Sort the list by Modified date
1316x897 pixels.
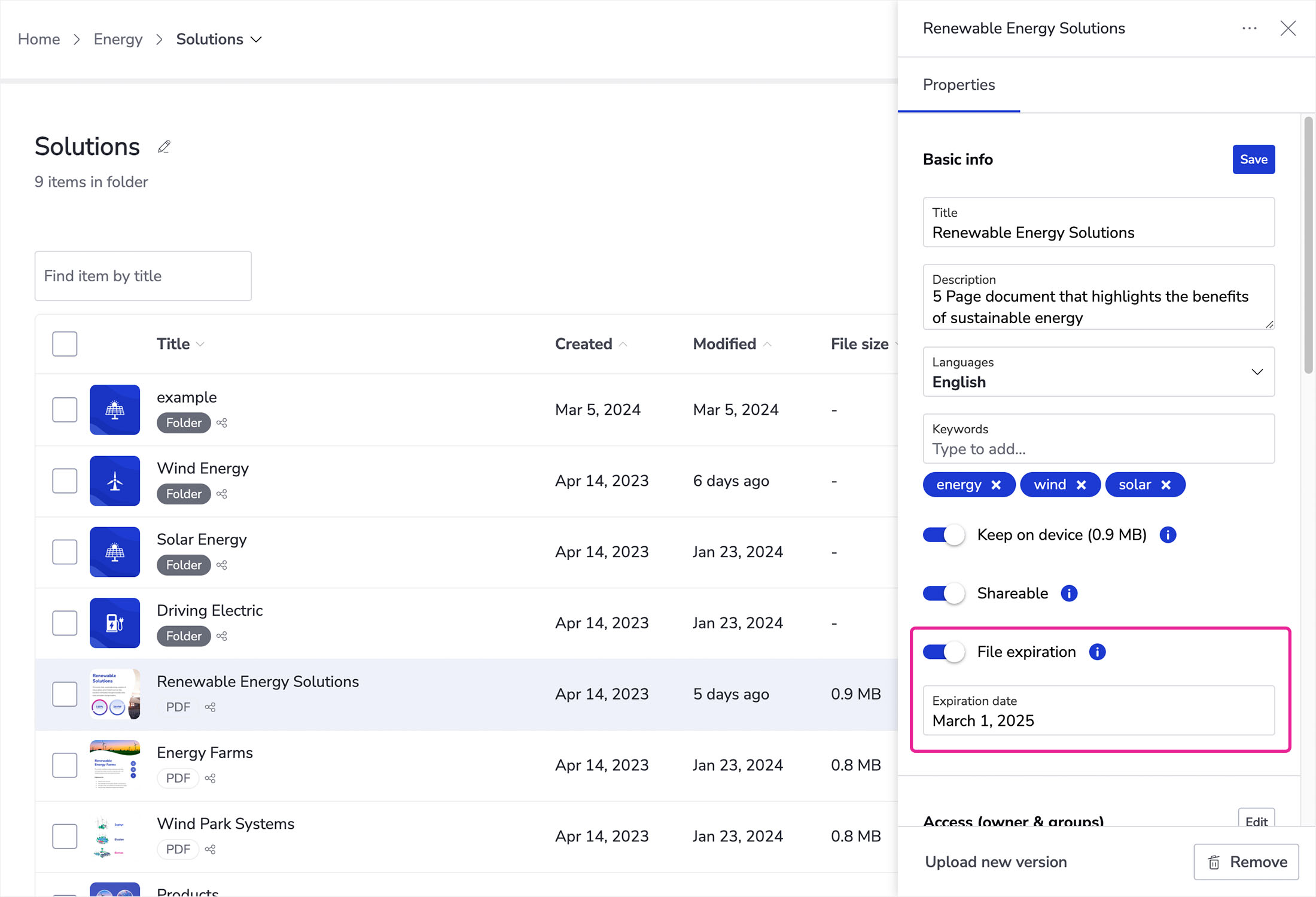point(732,344)
